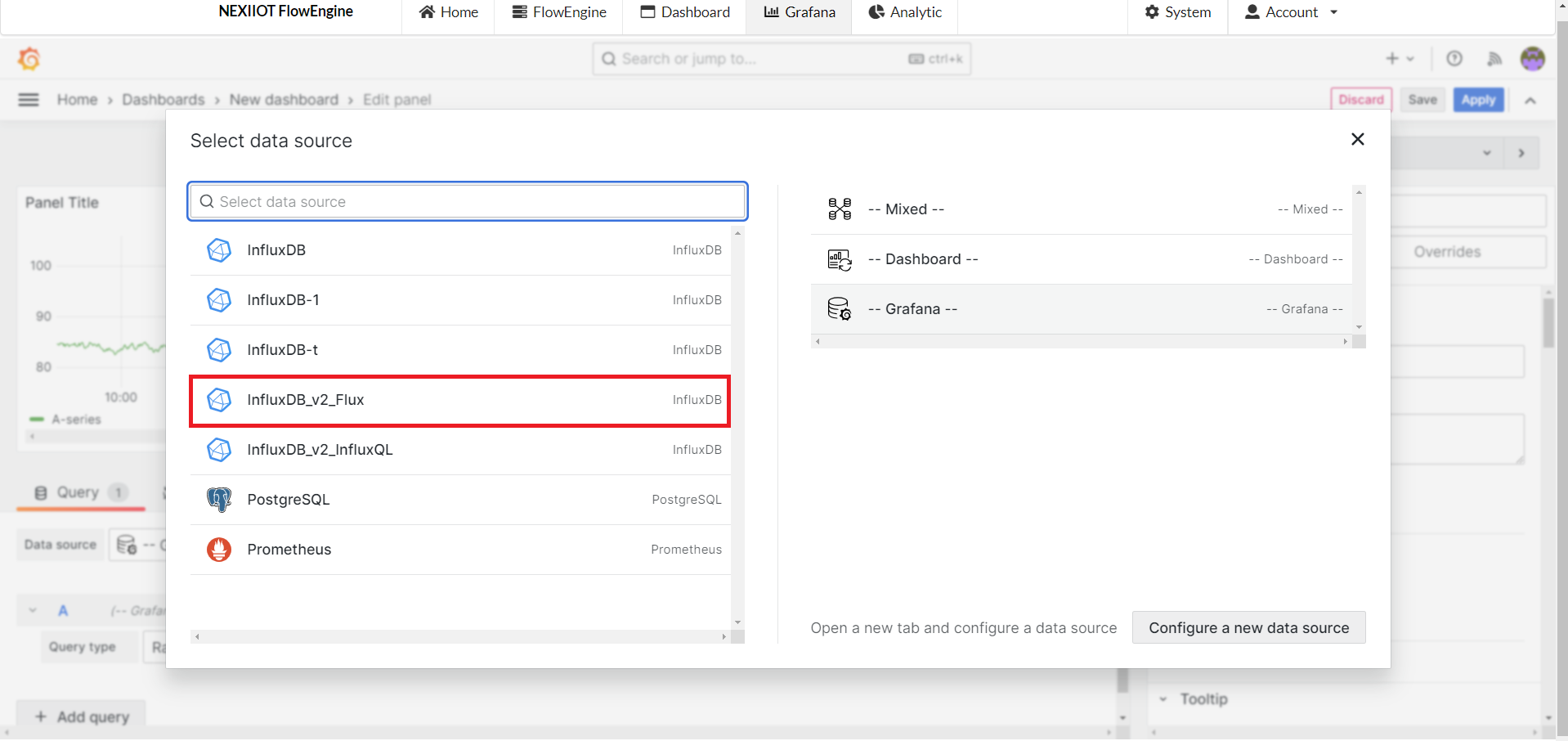Select the InfluxDB_v2_InfluxQL data source
This screenshot has height=741, width=1568.
460,450
